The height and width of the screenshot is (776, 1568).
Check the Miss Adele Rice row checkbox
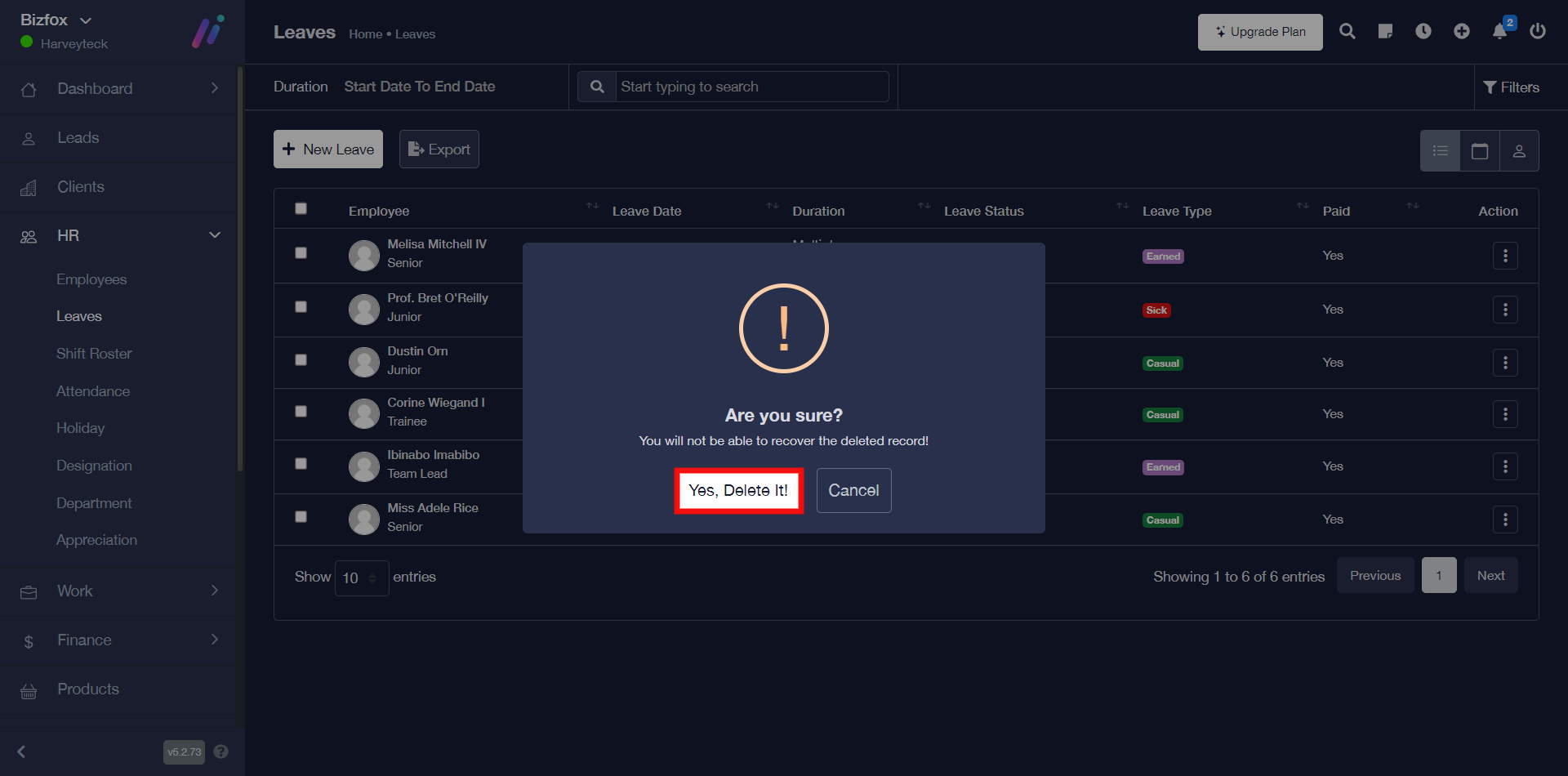point(301,517)
